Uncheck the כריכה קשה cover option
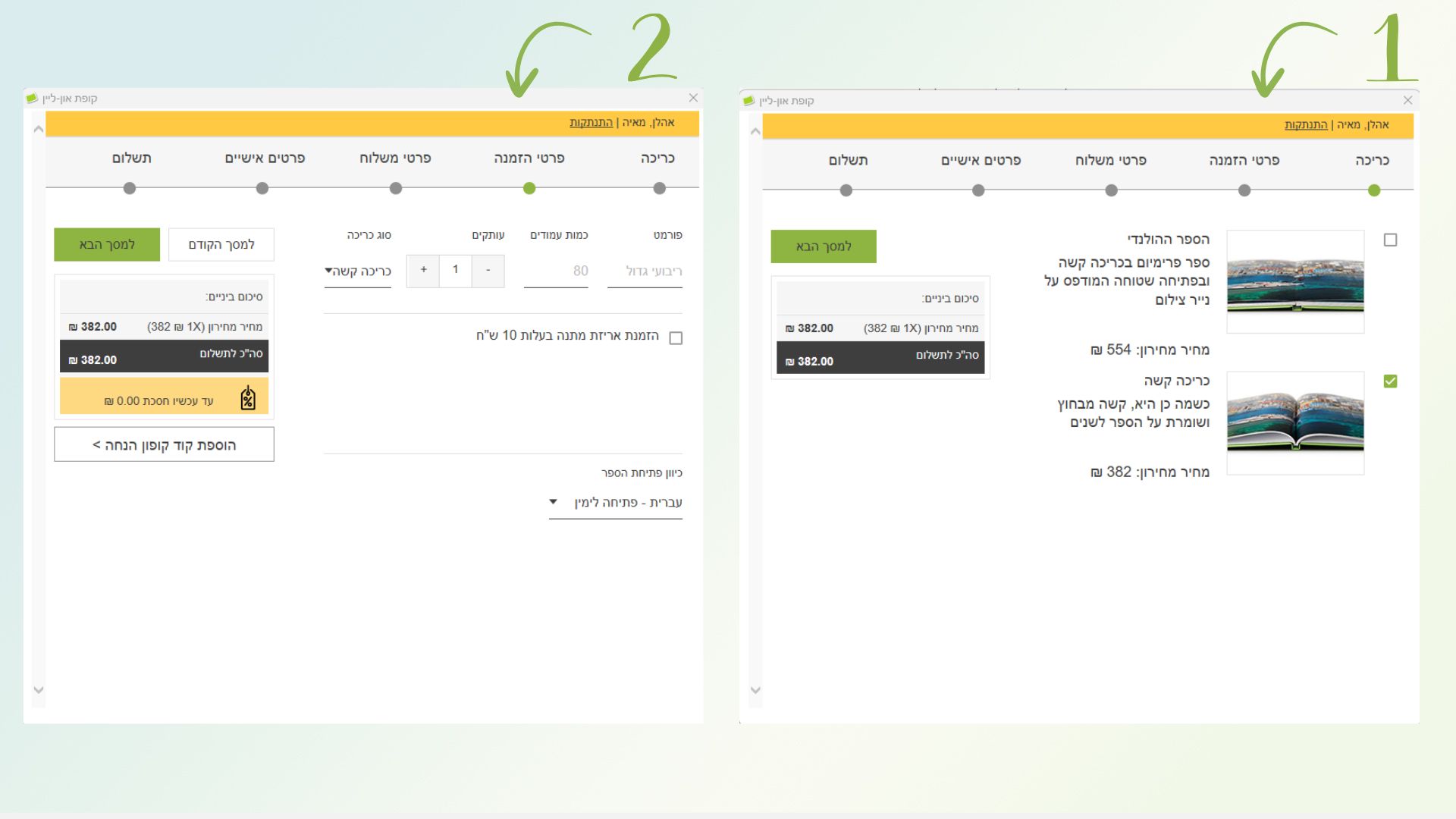 (x=1390, y=381)
